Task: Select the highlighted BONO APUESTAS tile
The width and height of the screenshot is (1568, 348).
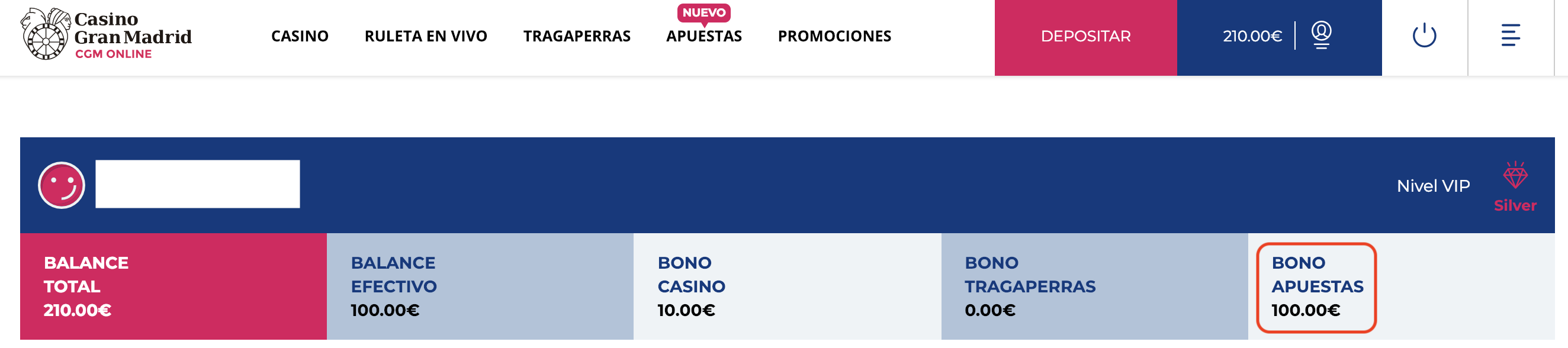Action: coord(1316,288)
